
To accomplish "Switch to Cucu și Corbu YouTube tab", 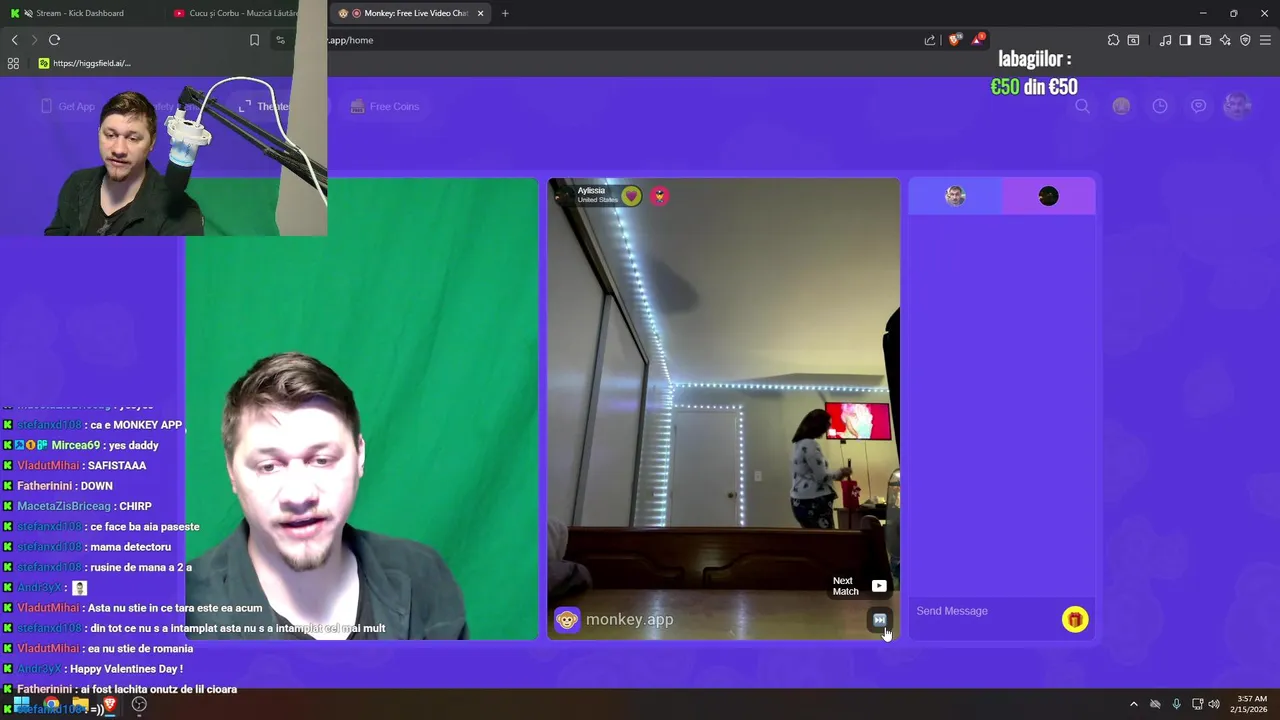I will (x=235, y=13).
